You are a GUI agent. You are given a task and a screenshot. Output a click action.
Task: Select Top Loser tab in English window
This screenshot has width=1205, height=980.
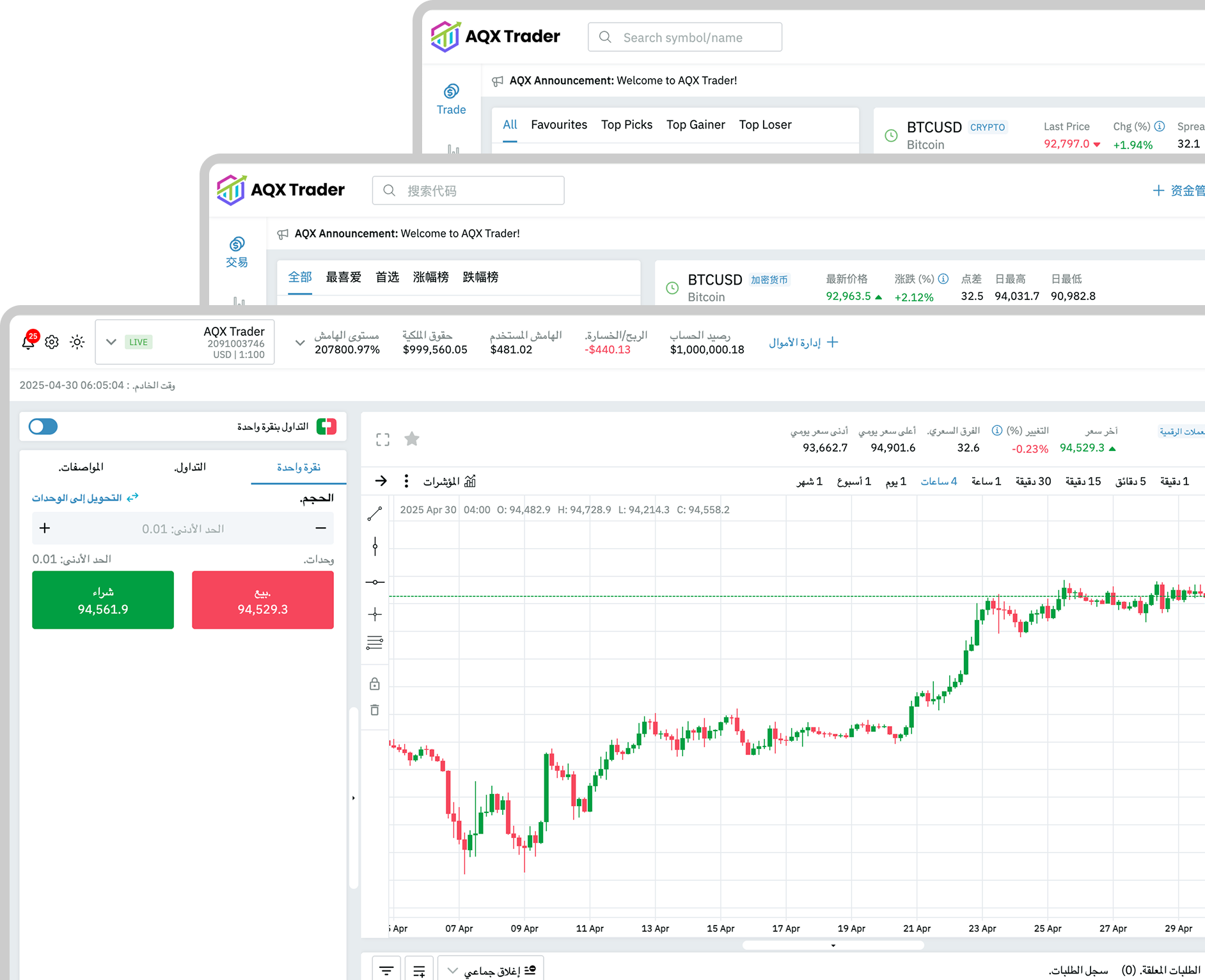766,125
